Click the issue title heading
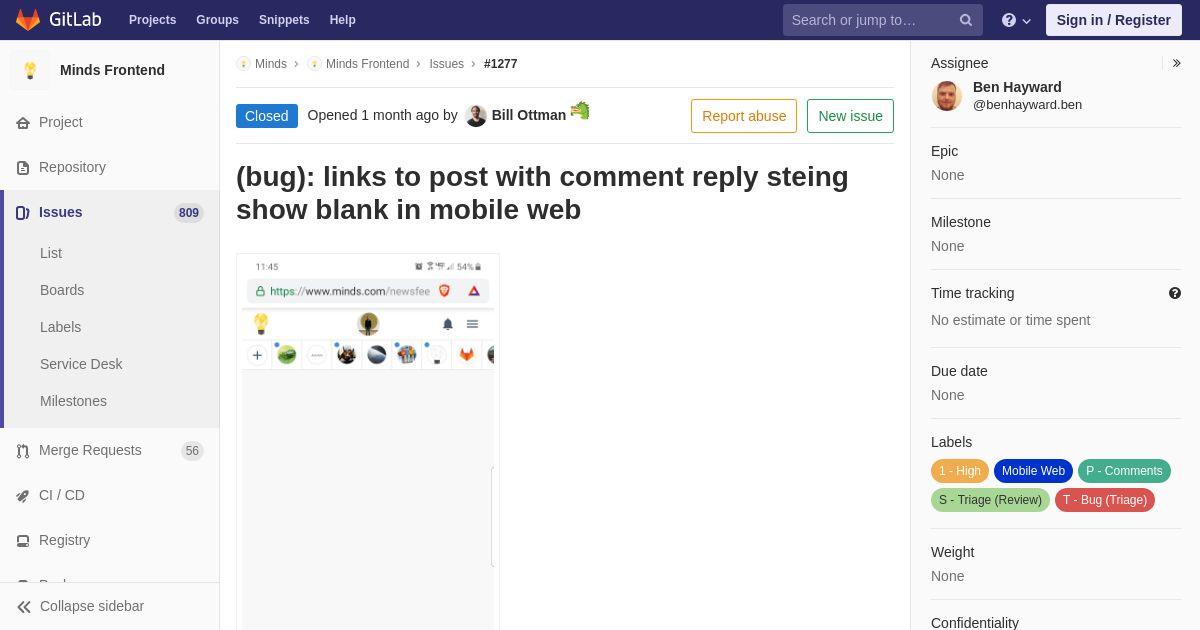The width and height of the screenshot is (1200, 630). [542, 193]
